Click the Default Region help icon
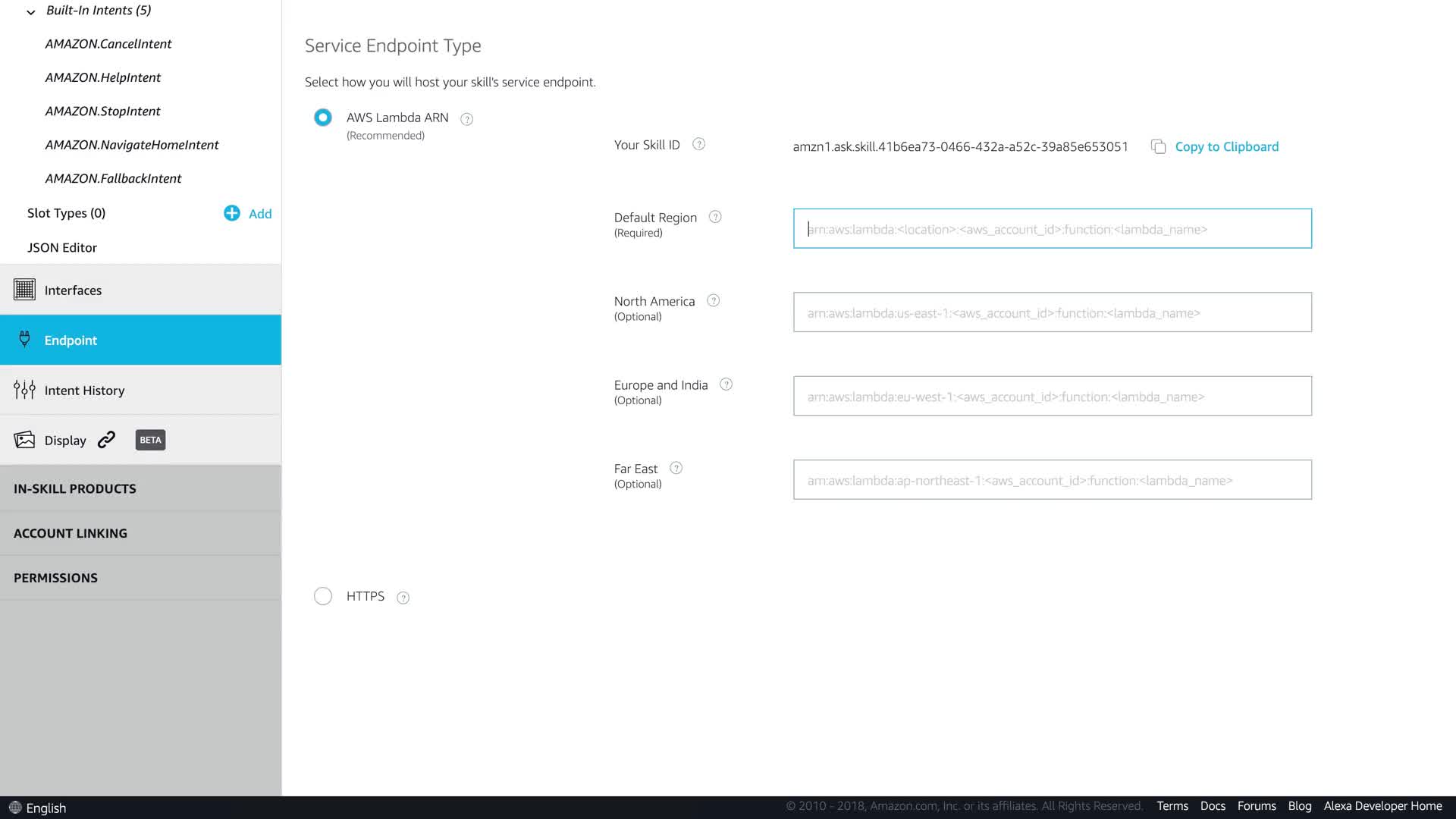The width and height of the screenshot is (1456, 819). point(715,217)
